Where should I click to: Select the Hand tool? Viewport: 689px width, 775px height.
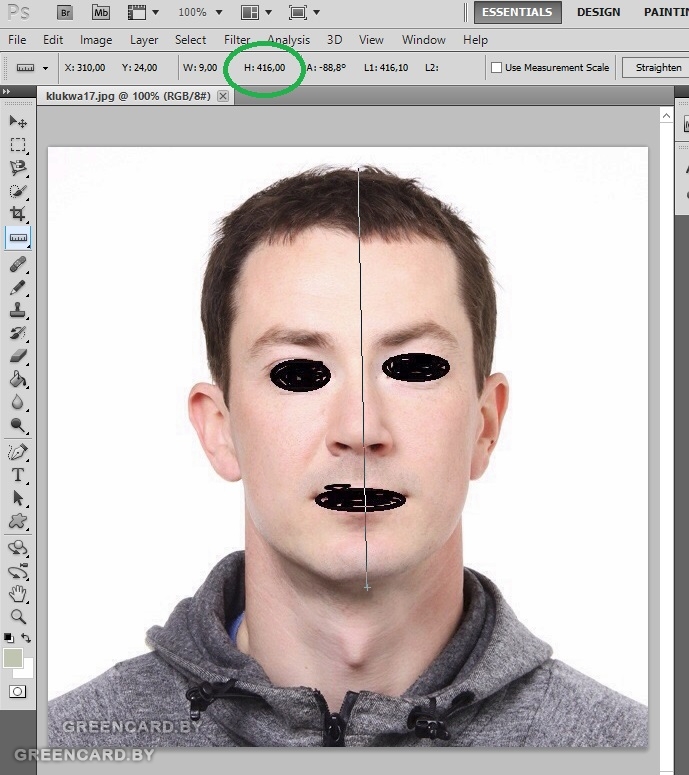[18, 594]
